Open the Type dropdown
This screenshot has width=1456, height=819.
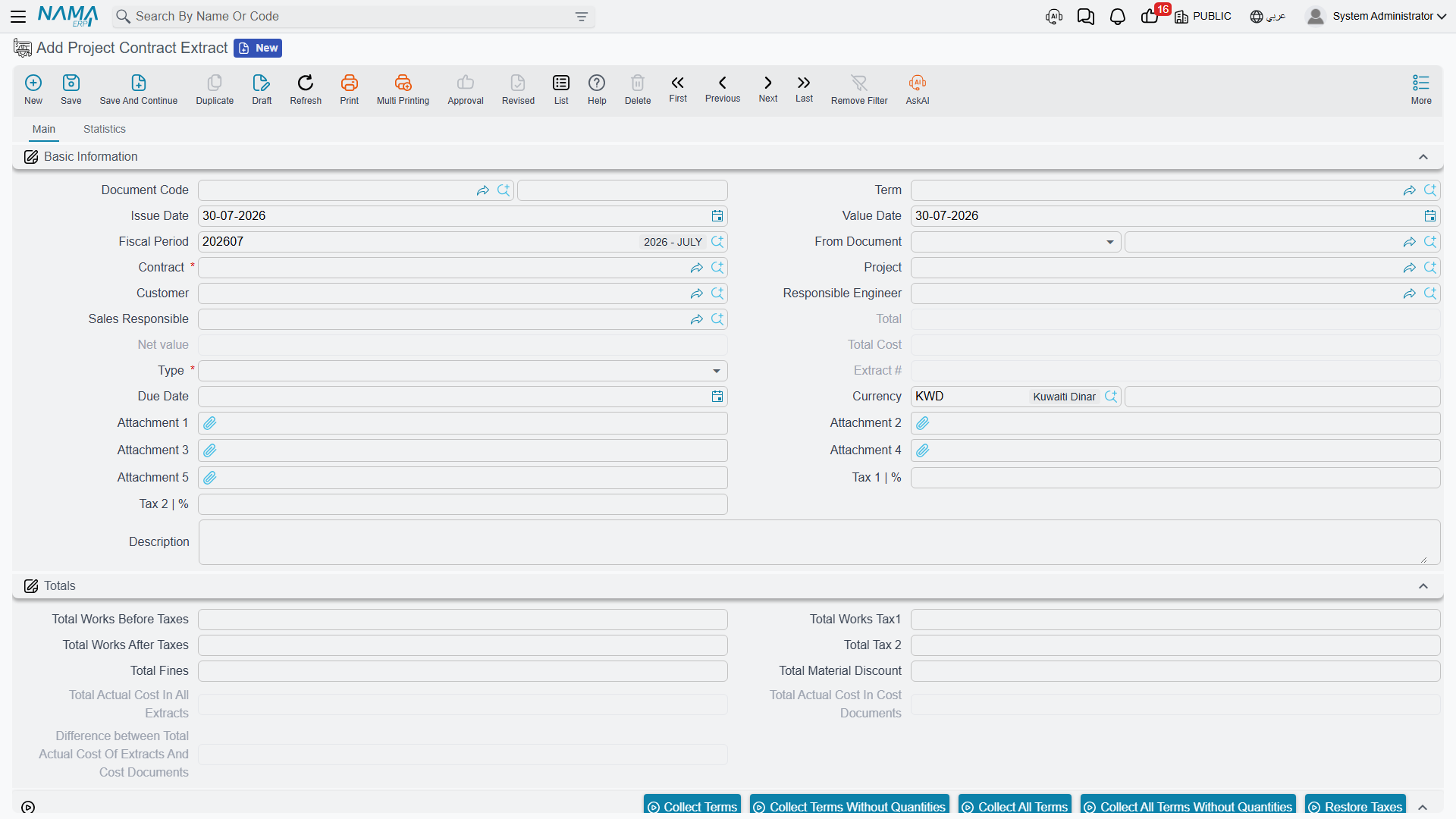717,371
